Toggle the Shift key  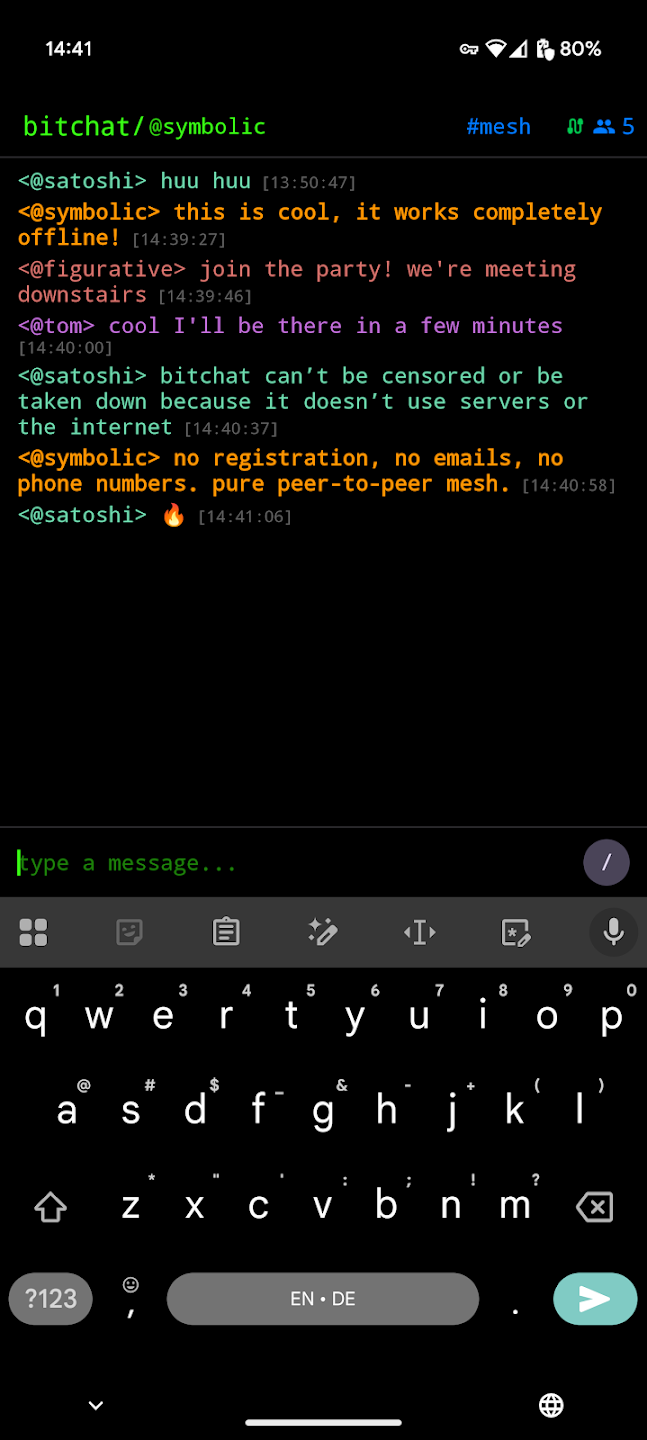click(x=50, y=1208)
